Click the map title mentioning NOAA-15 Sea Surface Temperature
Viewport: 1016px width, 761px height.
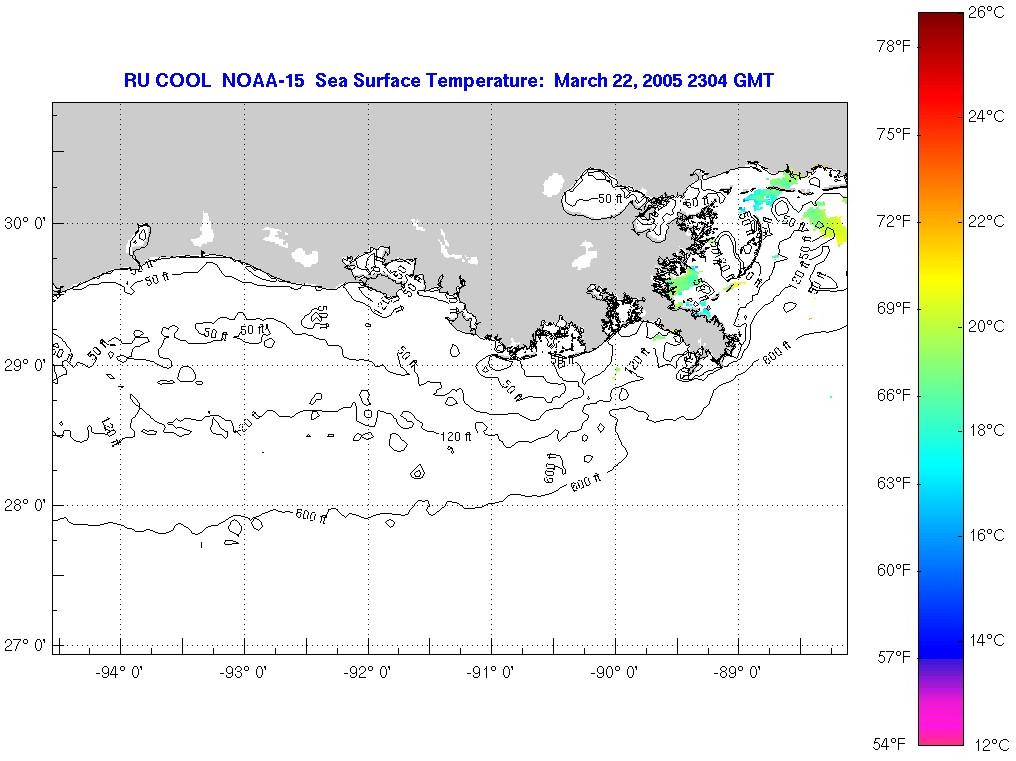pos(448,80)
